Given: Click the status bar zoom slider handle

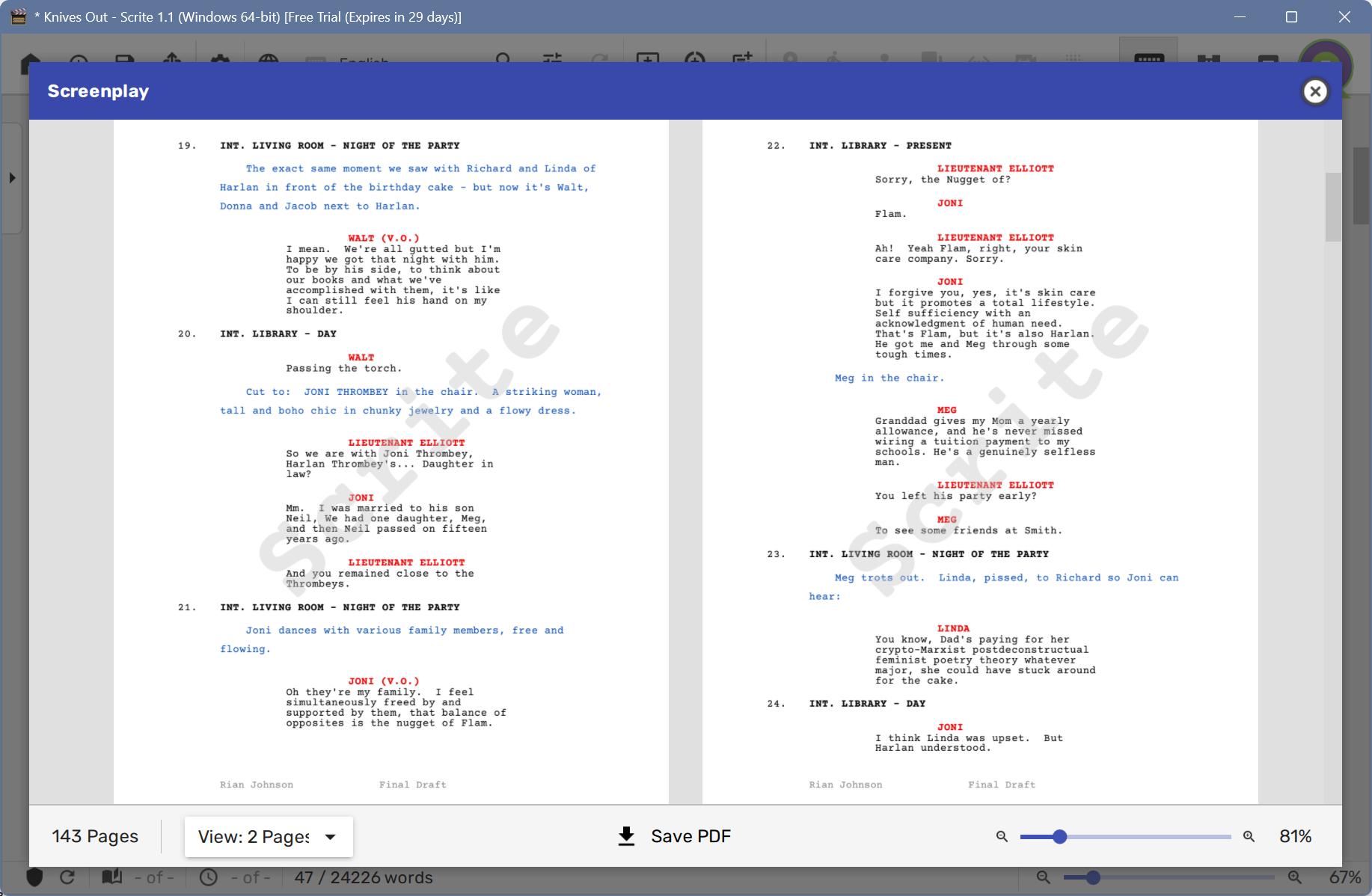Looking at the screenshot, I should 1093,877.
